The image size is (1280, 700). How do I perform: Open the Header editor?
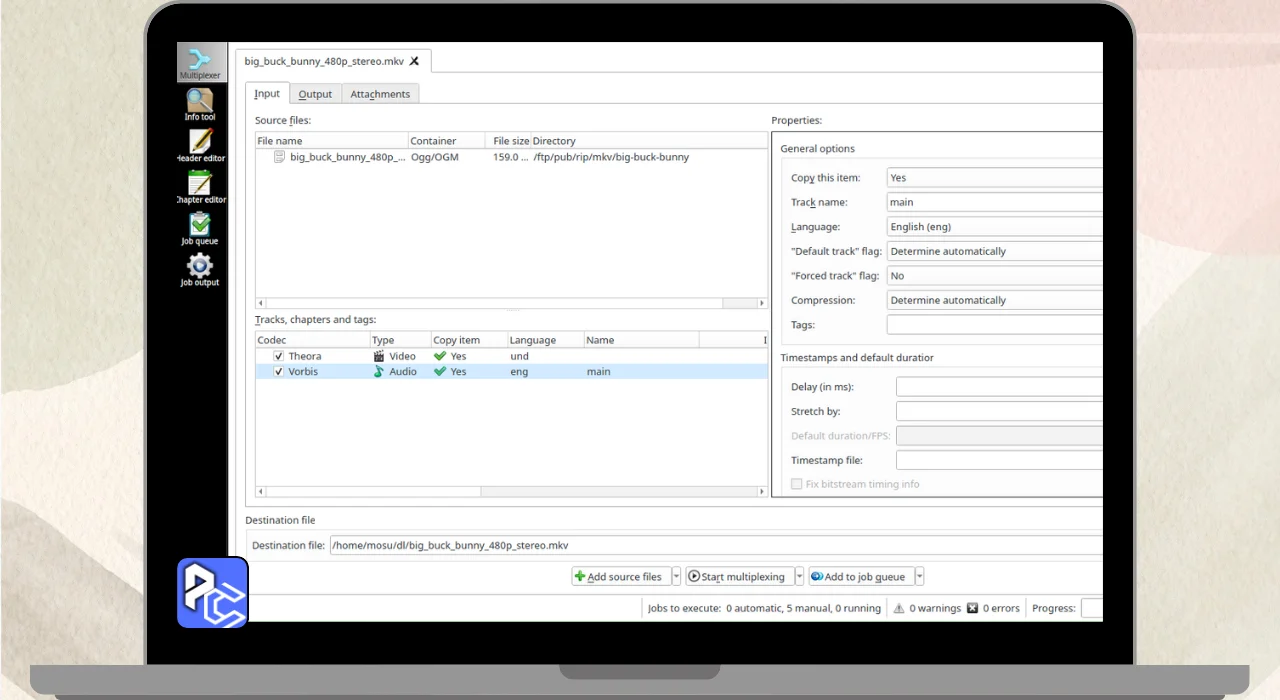coord(200,145)
